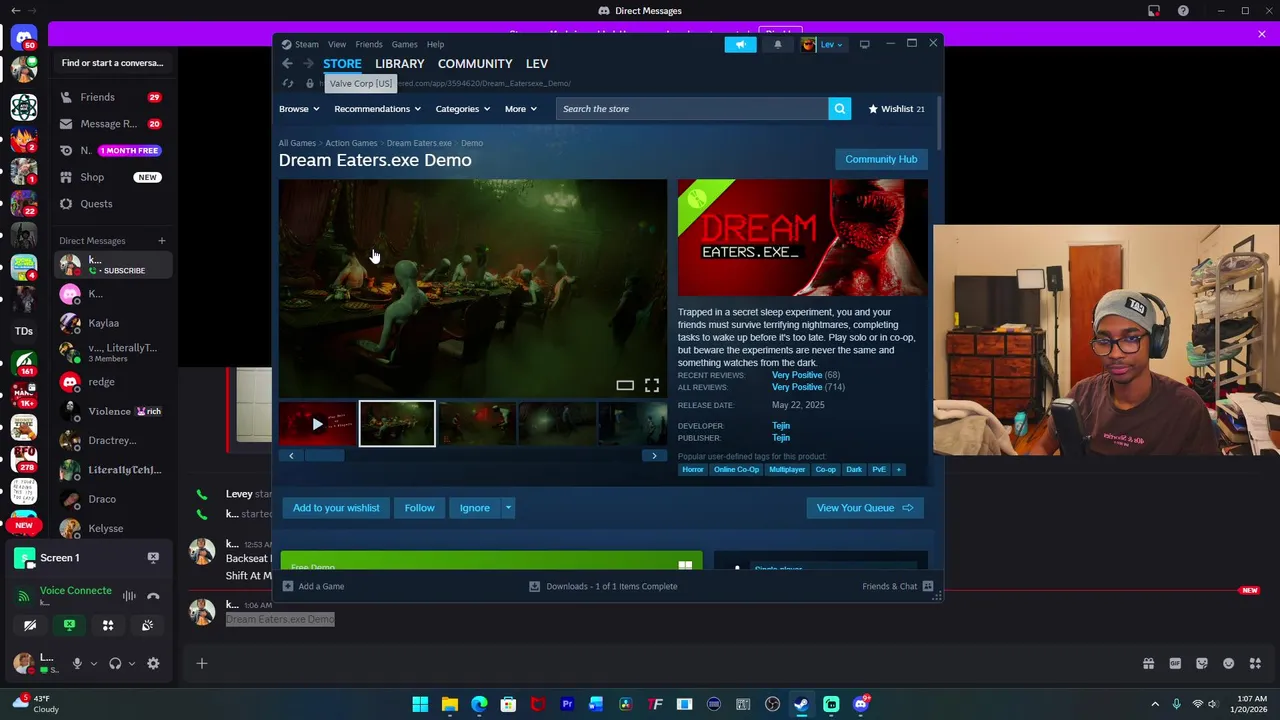Show more tags with plus button
Viewport: 1280px width, 720px height.
[898, 469]
